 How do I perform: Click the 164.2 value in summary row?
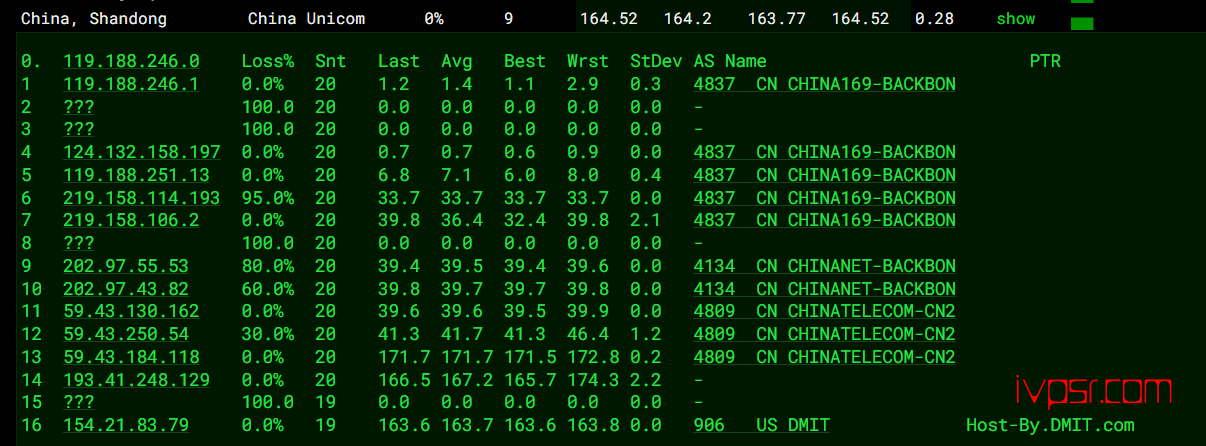click(687, 19)
